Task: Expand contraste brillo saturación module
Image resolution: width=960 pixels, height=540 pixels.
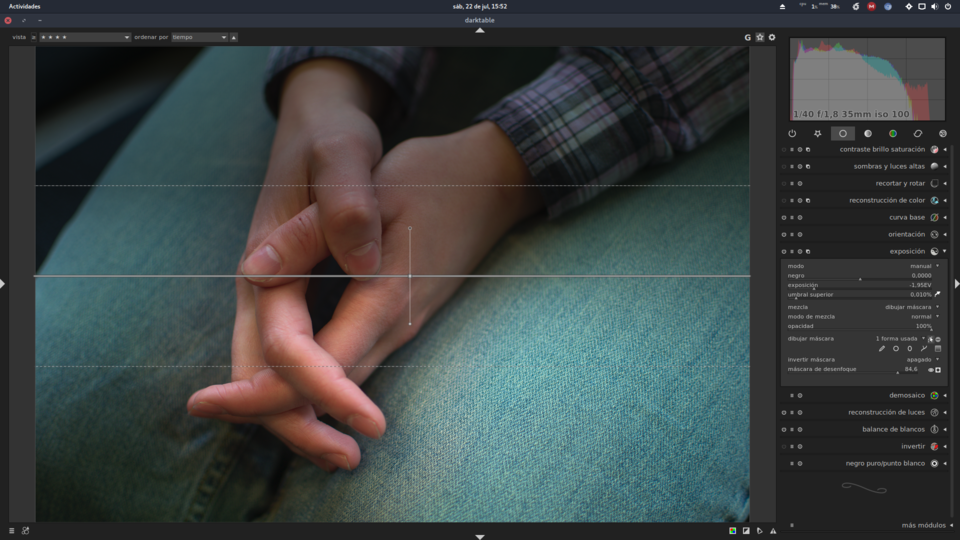Action: [945, 149]
